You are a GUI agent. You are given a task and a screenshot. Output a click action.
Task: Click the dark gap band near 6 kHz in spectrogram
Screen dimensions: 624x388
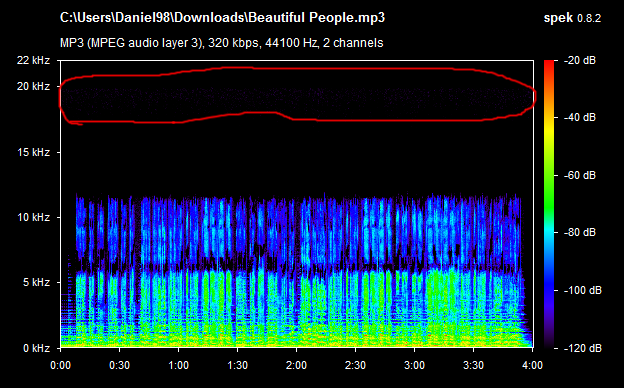tap(296, 270)
